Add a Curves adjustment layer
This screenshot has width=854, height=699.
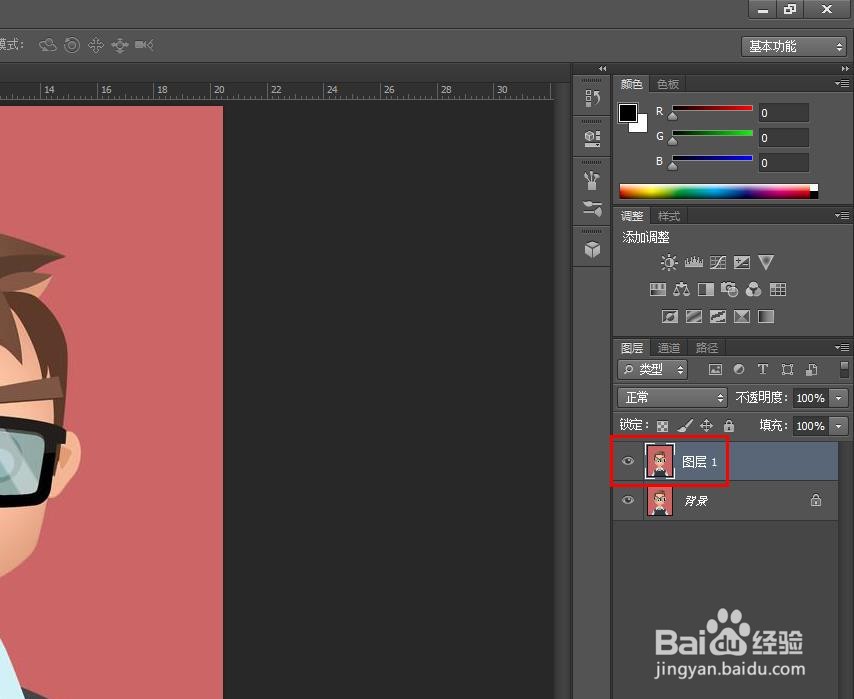pyautogui.click(x=718, y=263)
